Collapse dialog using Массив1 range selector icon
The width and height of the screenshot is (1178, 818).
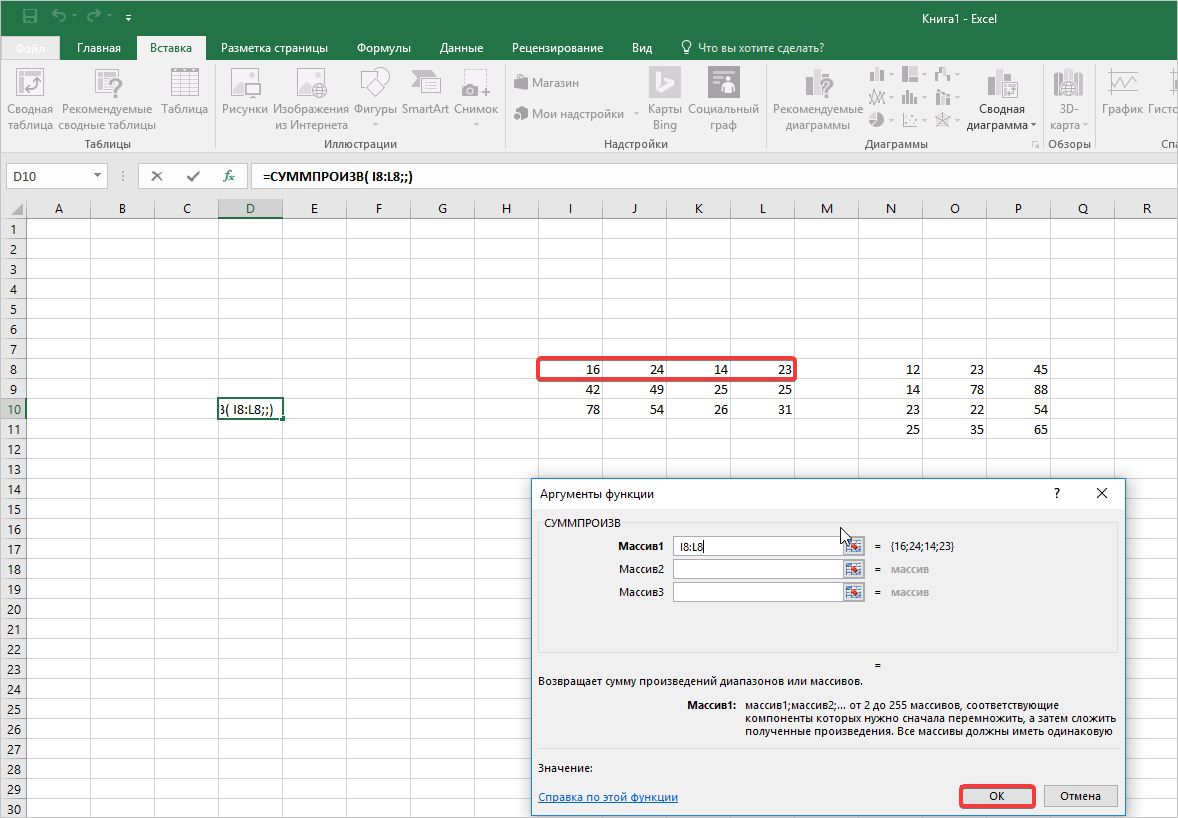(x=853, y=546)
